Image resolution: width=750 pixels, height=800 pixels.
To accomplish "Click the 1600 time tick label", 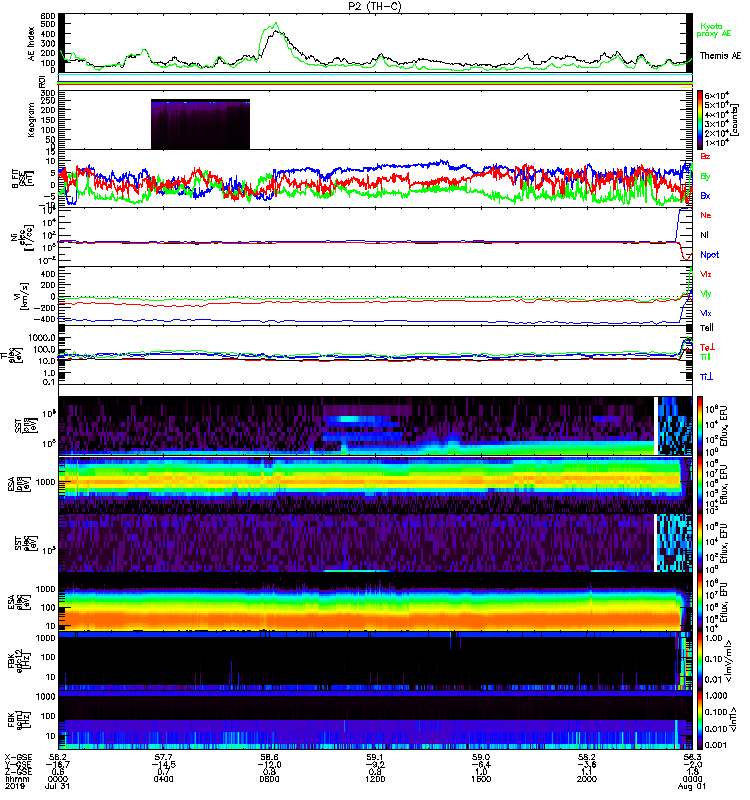I will point(481,779).
